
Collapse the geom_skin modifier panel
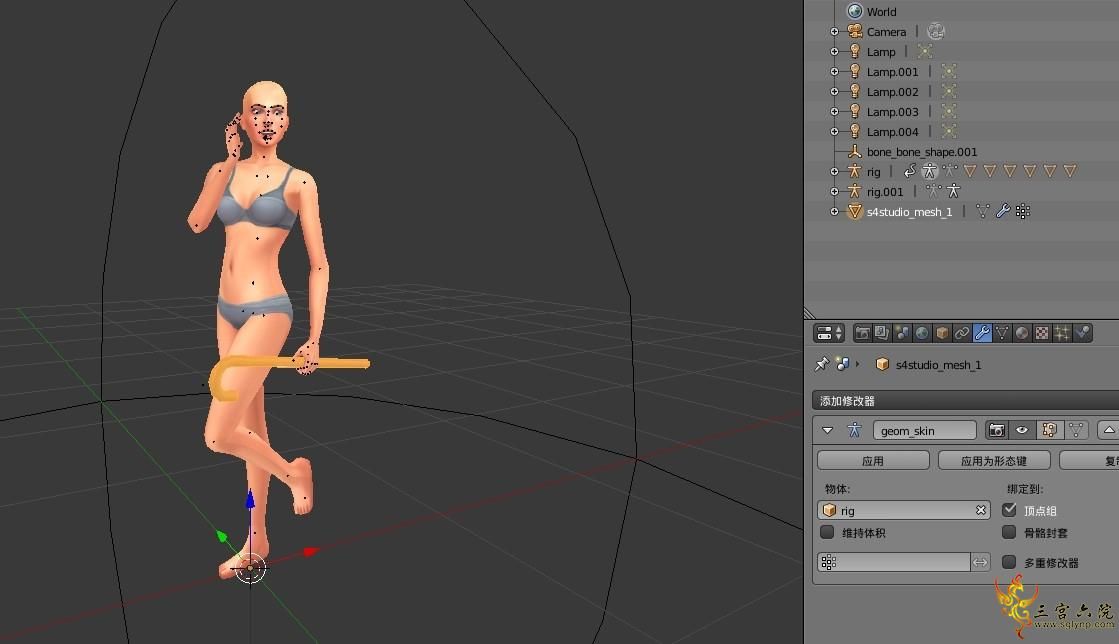tap(827, 431)
